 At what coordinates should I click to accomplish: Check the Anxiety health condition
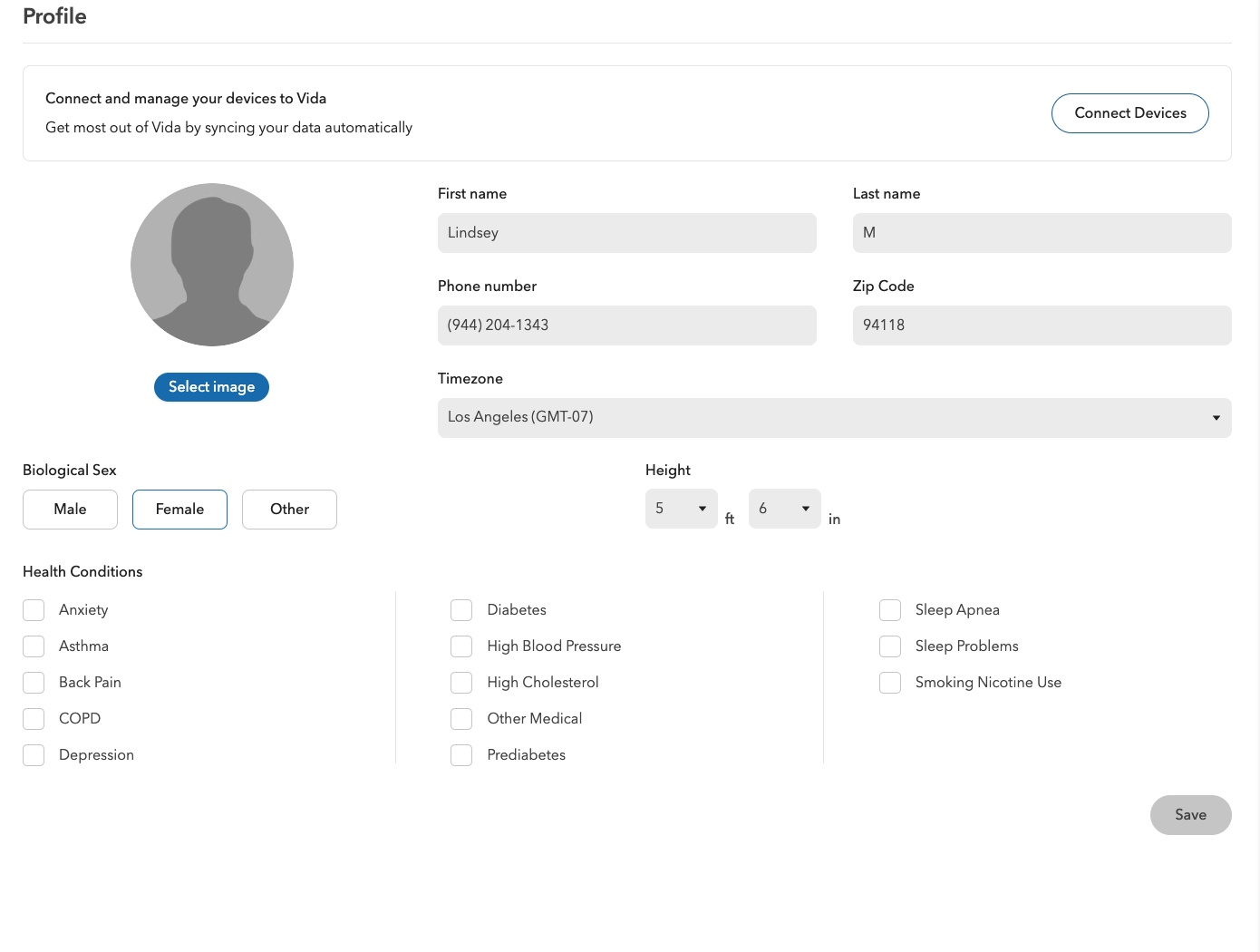coord(34,609)
